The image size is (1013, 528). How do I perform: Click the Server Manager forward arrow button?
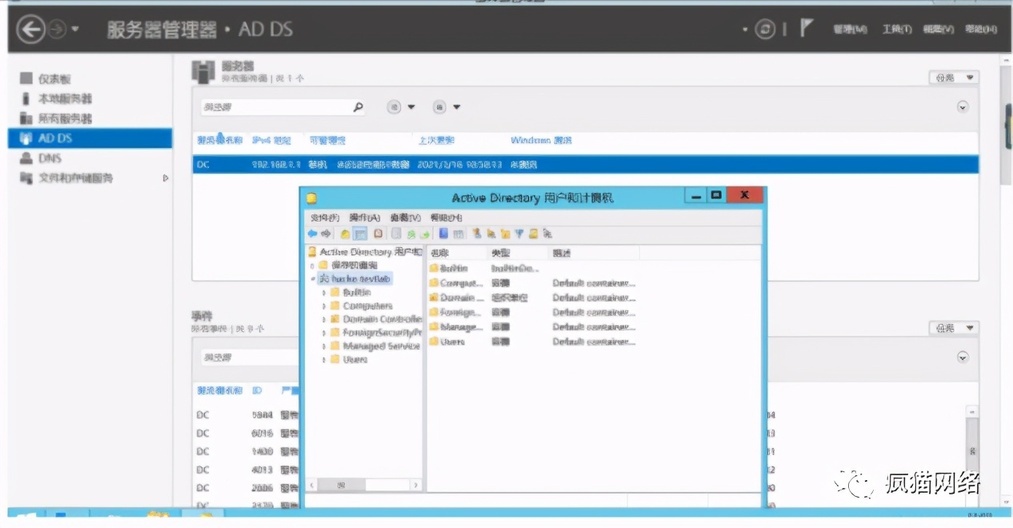coord(57,29)
